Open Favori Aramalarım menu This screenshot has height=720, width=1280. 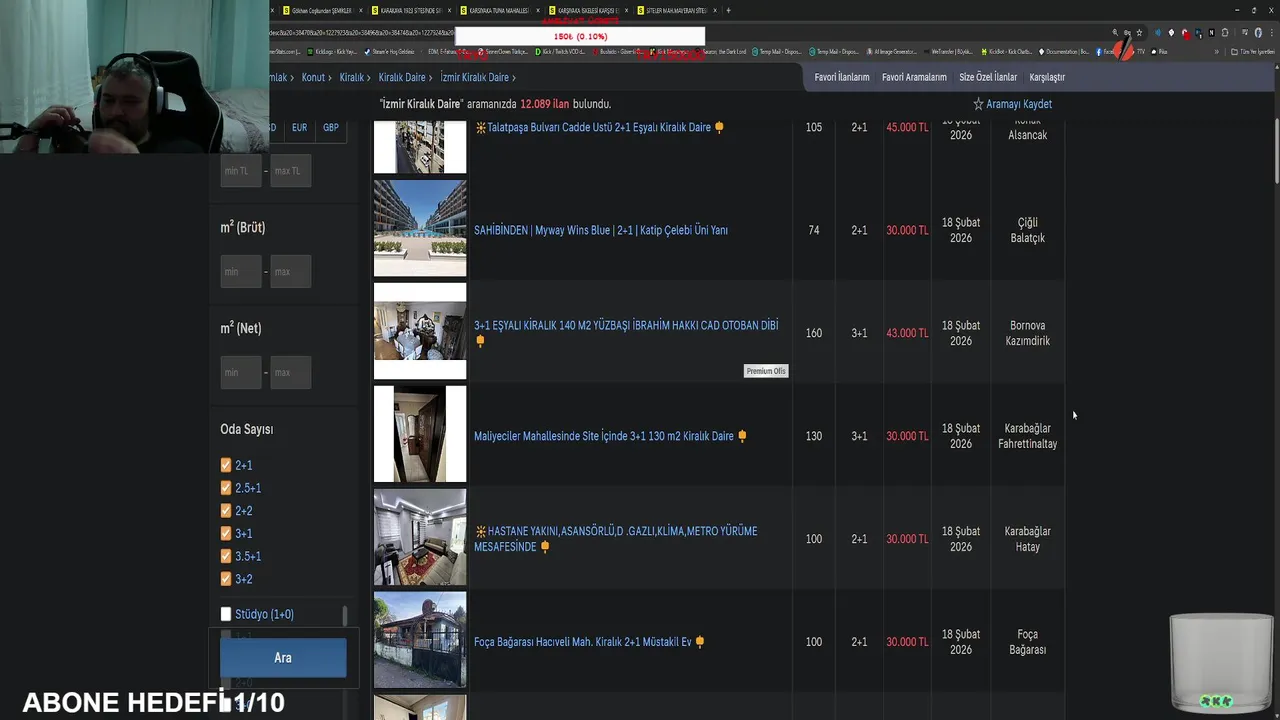click(x=914, y=77)
